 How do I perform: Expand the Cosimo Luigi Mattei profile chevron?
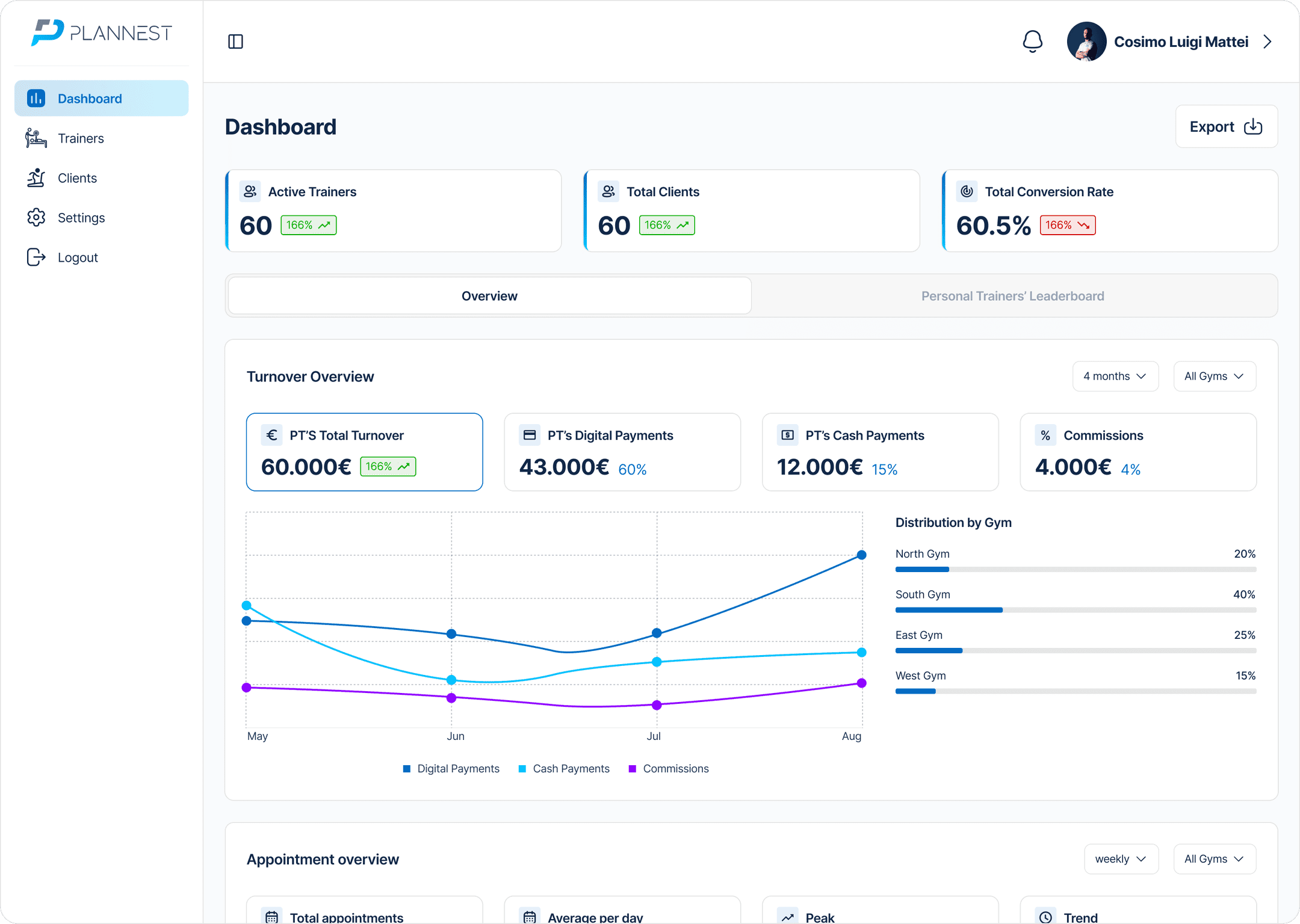tap(1267, 42)
